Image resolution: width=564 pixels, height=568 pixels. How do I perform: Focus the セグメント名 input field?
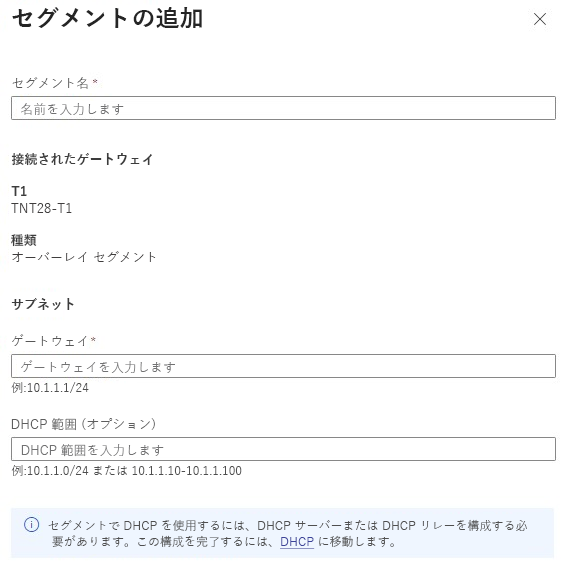pos(283,108)
